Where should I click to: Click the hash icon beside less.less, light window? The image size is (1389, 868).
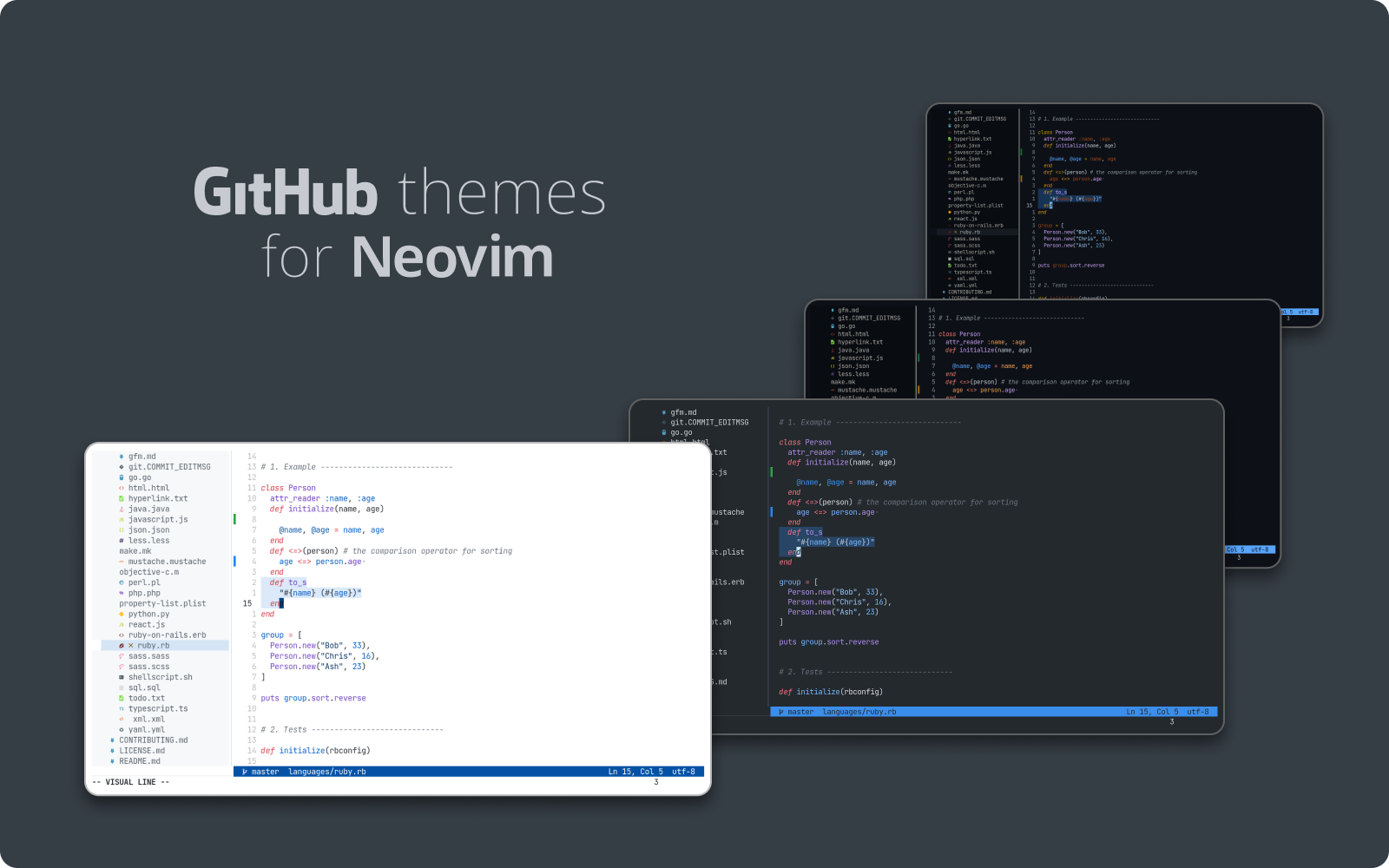[122, 541]
